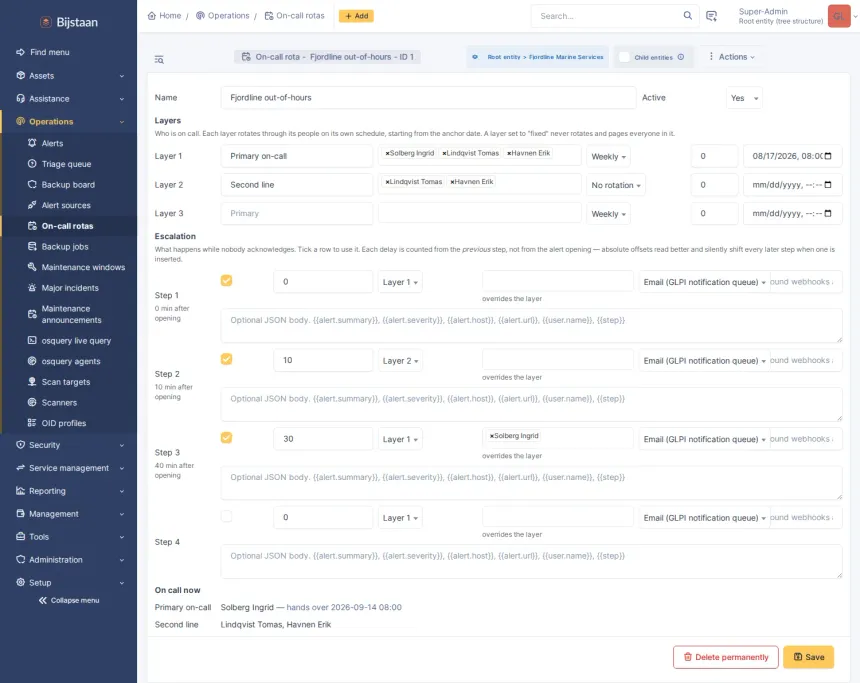Click Delete permanently button

726,657
